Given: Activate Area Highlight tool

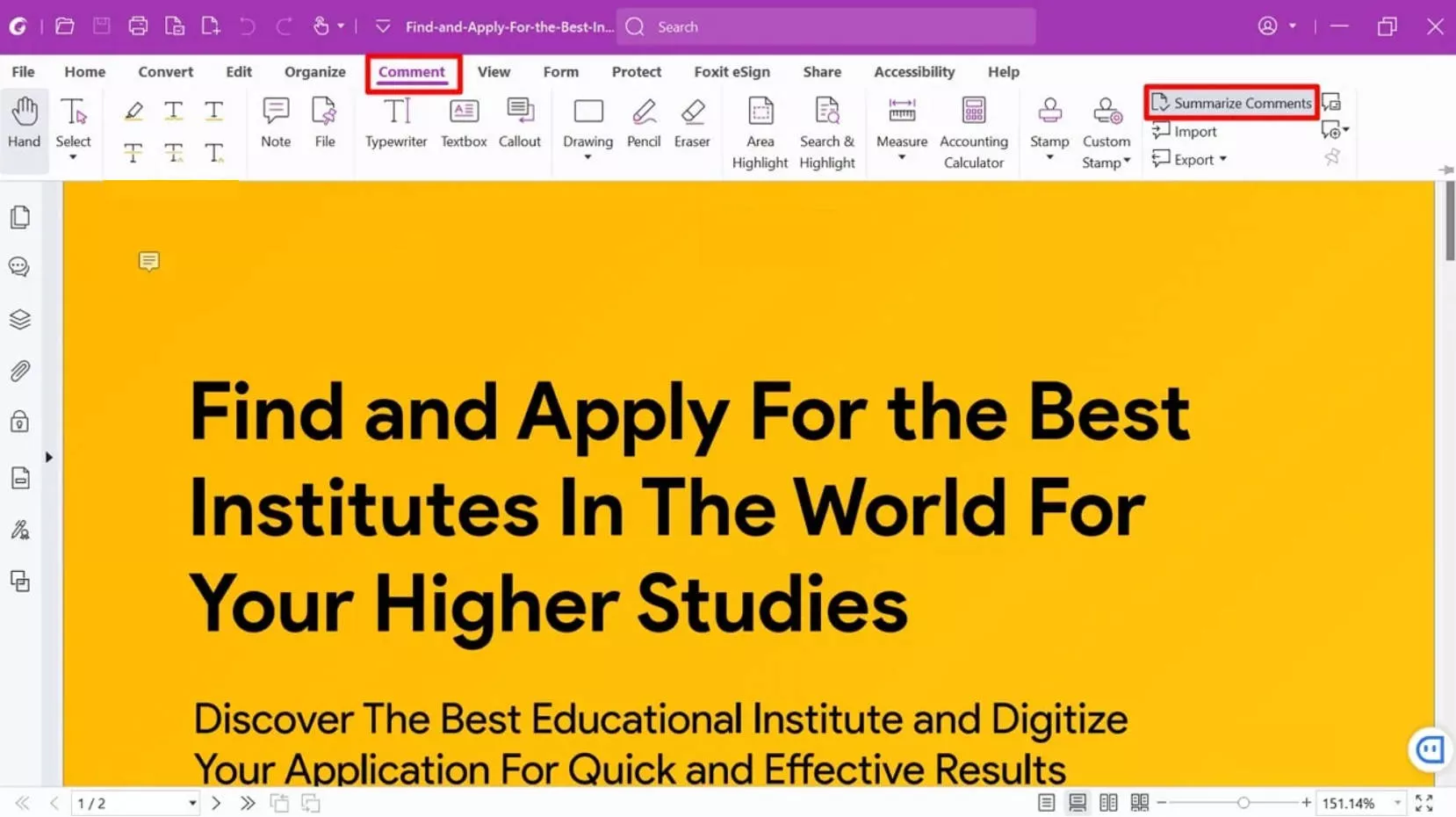Looking at the screenshot, I should click(x=760, y=134).
